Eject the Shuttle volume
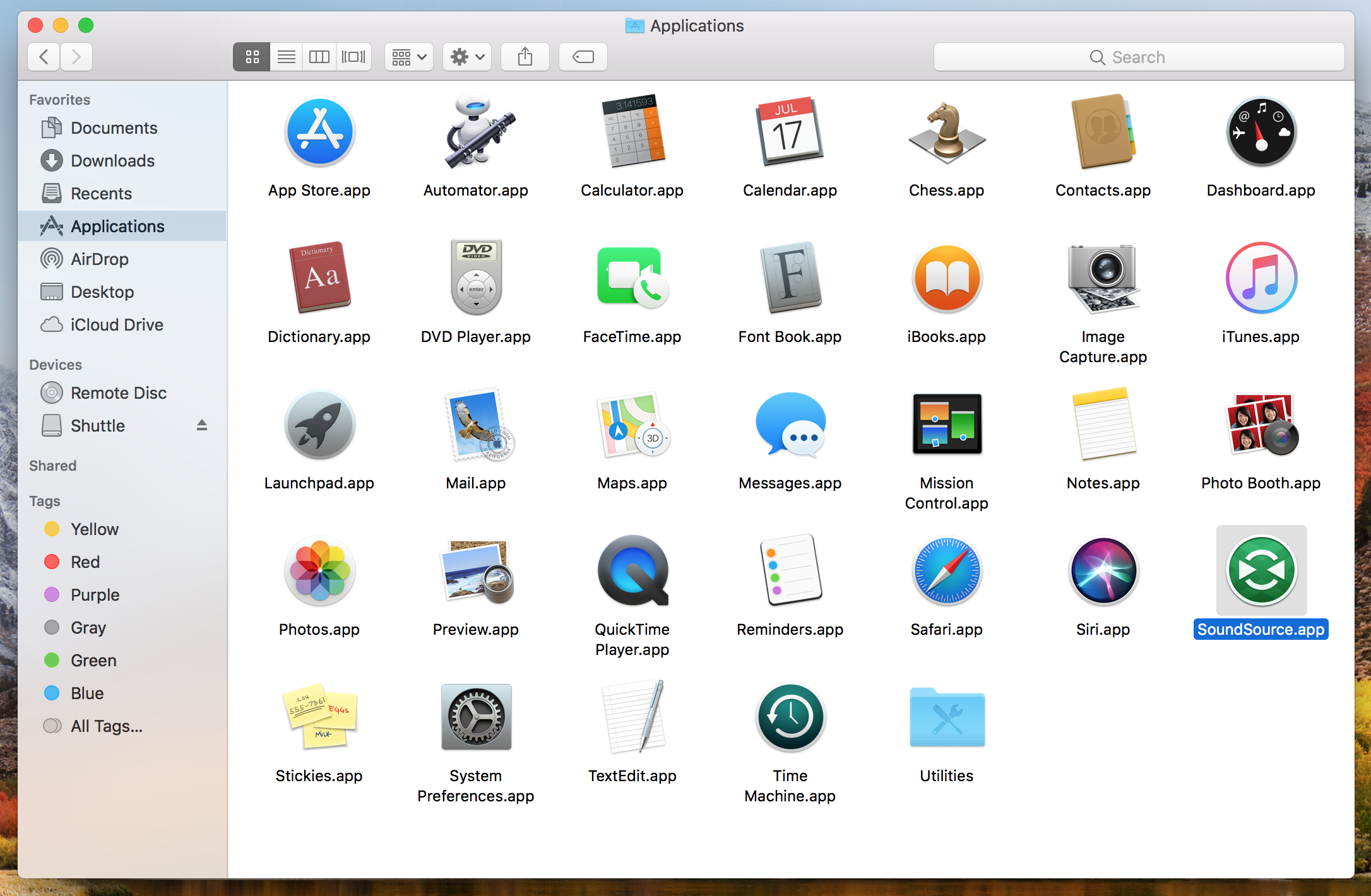Viewport: 1371px width, 896px height. pos(202,425)
